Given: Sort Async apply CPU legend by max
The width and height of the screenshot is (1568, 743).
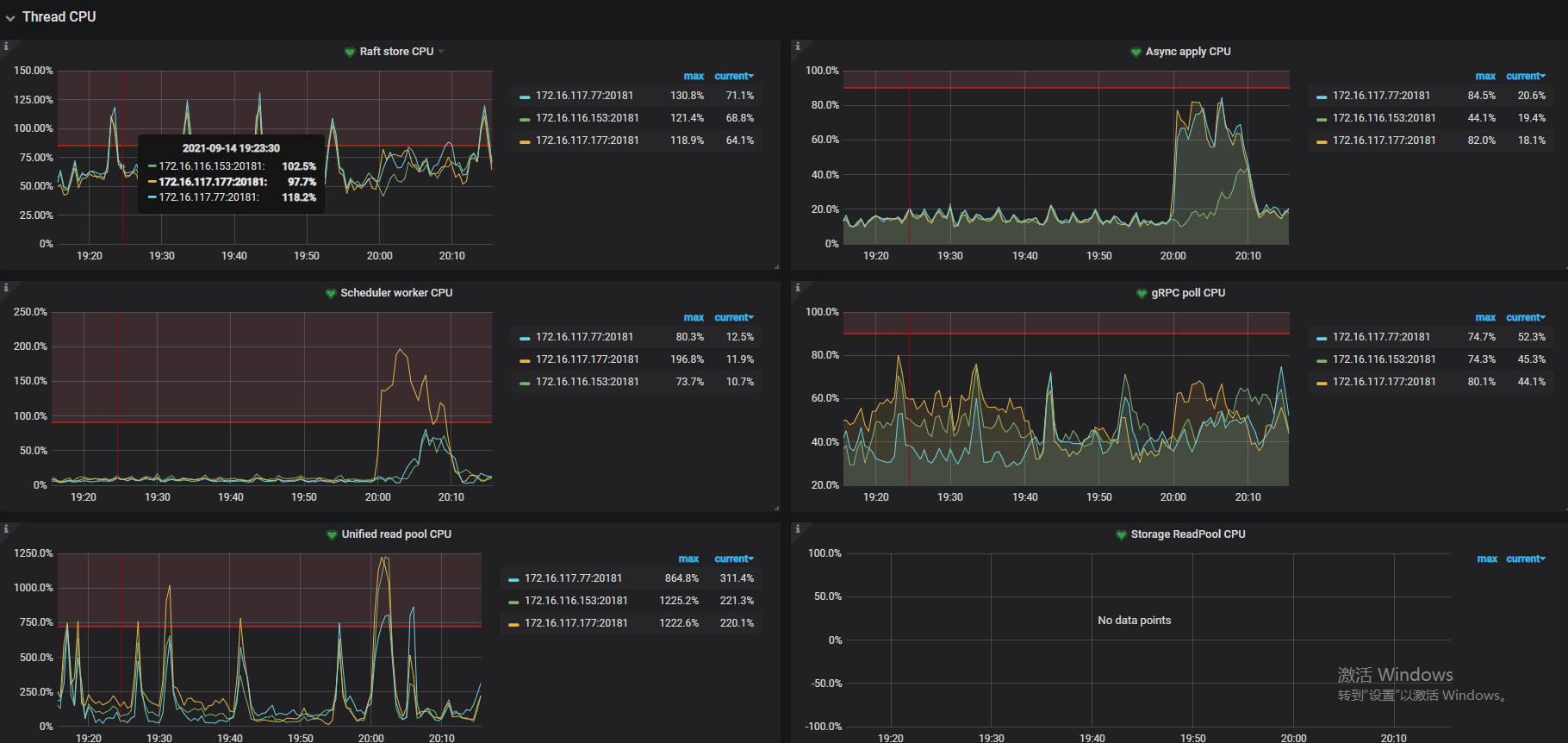Looking at the screenshot, I should (1484, 76).
